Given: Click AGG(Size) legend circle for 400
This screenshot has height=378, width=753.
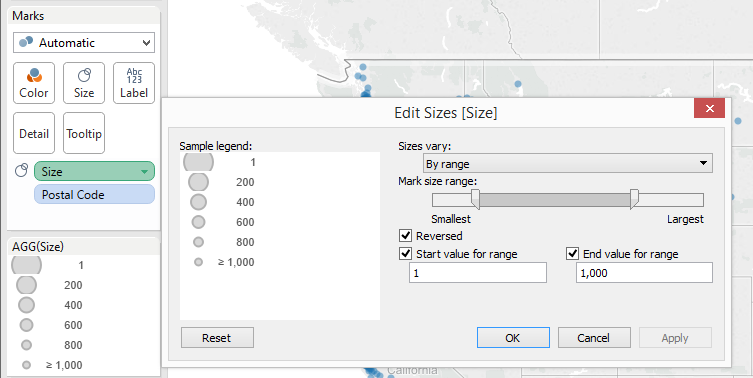Looking at the screenshot, I should [26, 305].
